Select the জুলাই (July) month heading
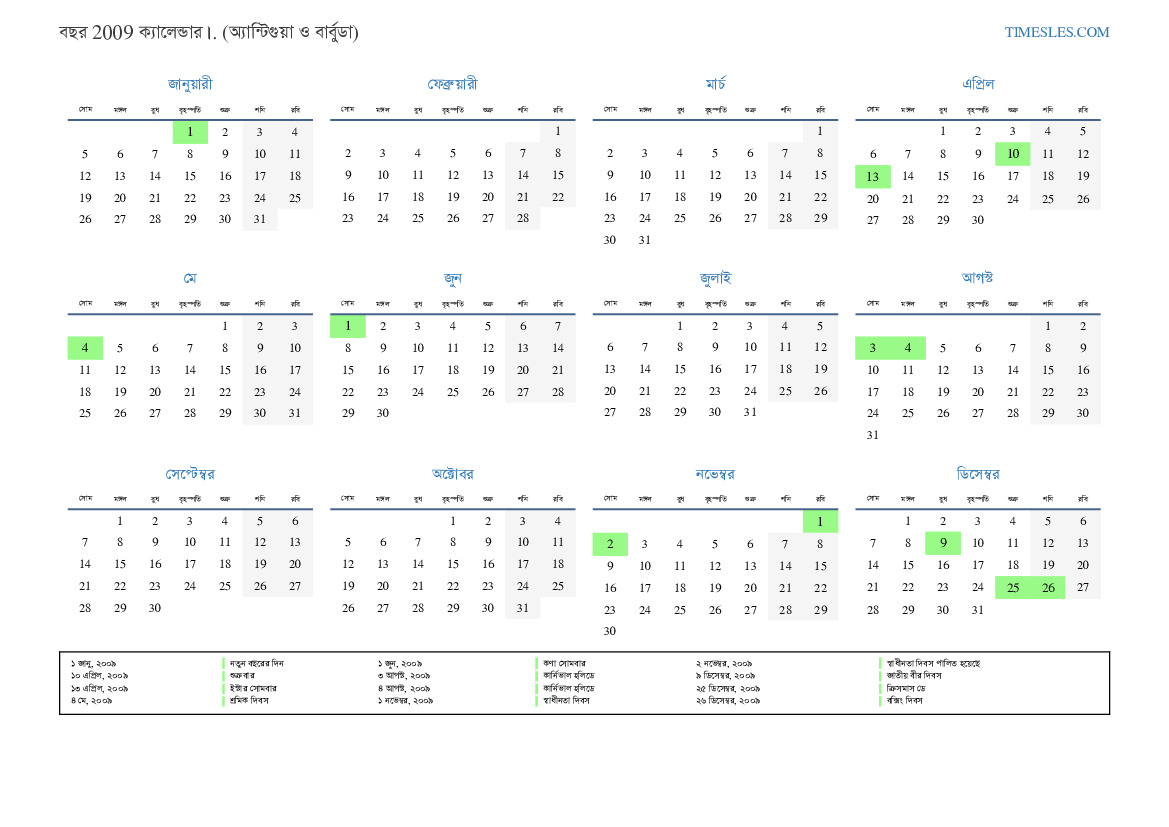Screen dimensions: 1169x827 coord(715,278)
